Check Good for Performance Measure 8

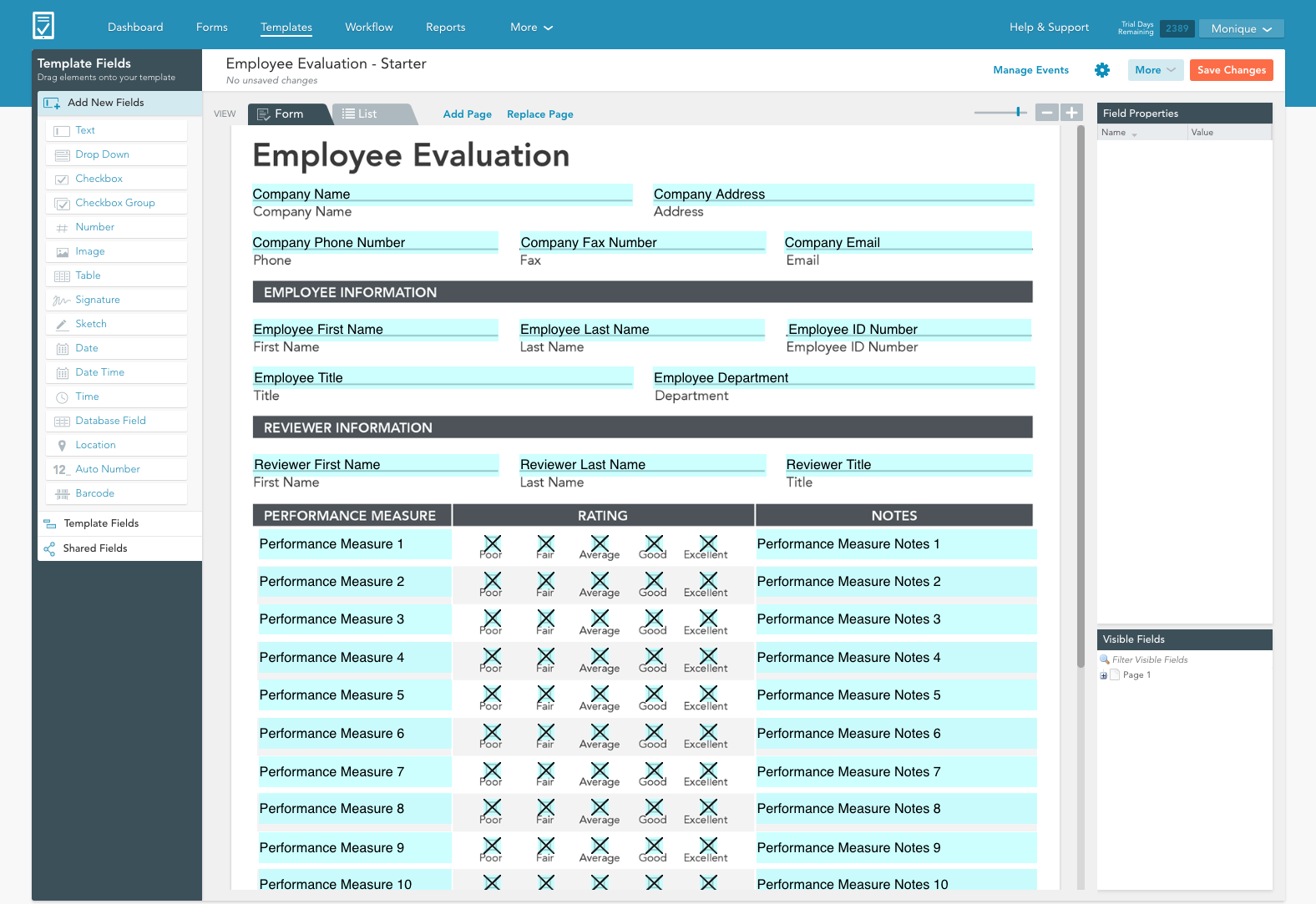[655, 807]
